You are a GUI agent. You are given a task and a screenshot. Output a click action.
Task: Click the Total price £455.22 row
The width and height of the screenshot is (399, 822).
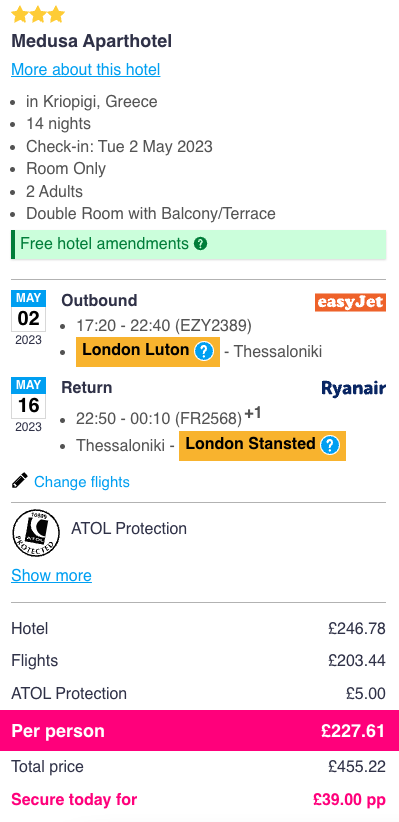[198, 767]
